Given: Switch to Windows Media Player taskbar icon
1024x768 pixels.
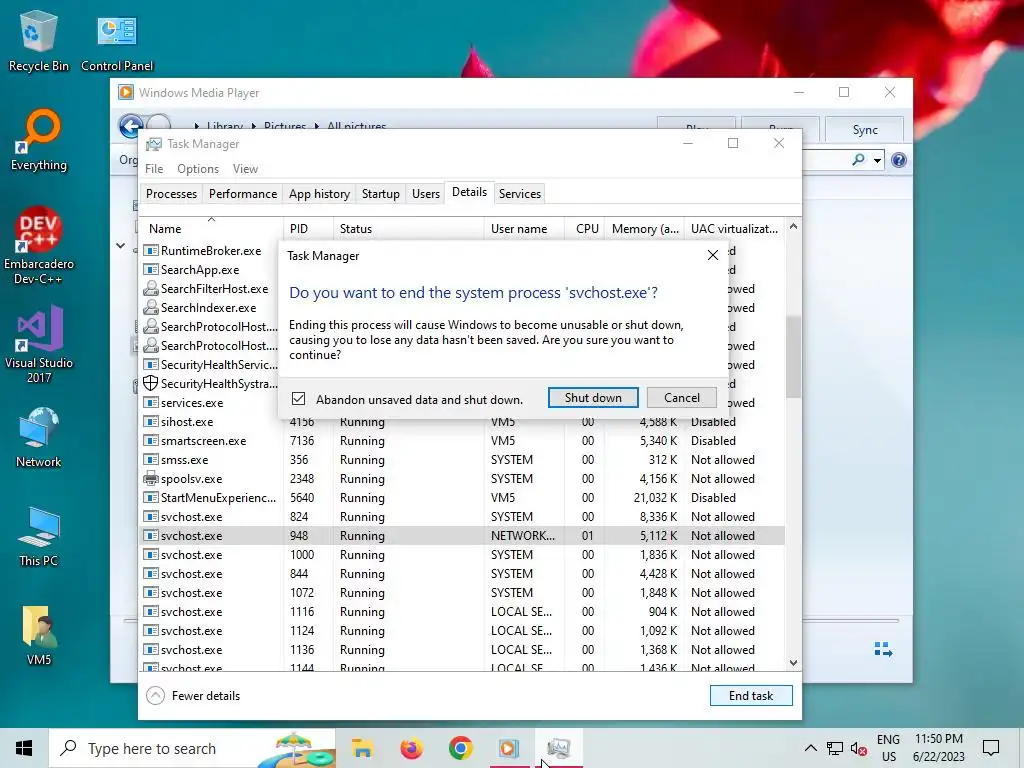Looking at the screenshot, I should pyautogui.click(x=509, y=748).
